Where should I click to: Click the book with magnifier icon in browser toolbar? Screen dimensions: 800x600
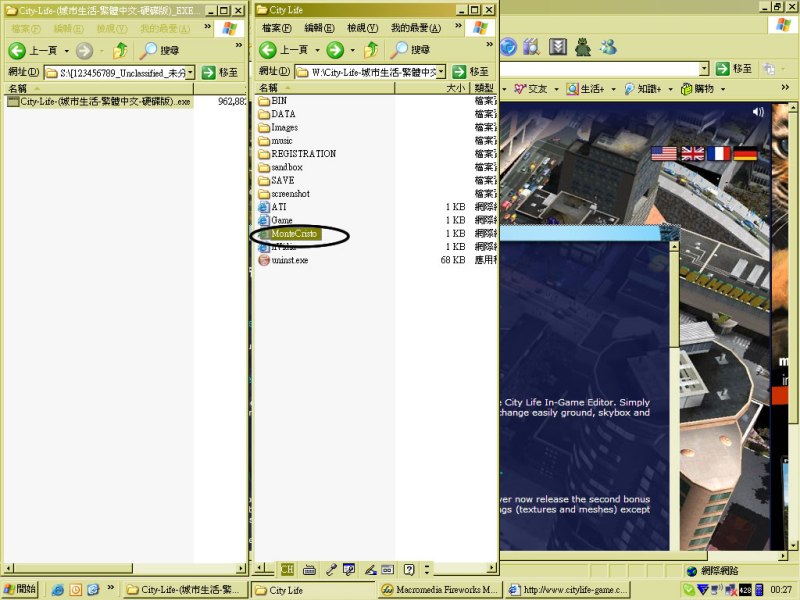531,47
